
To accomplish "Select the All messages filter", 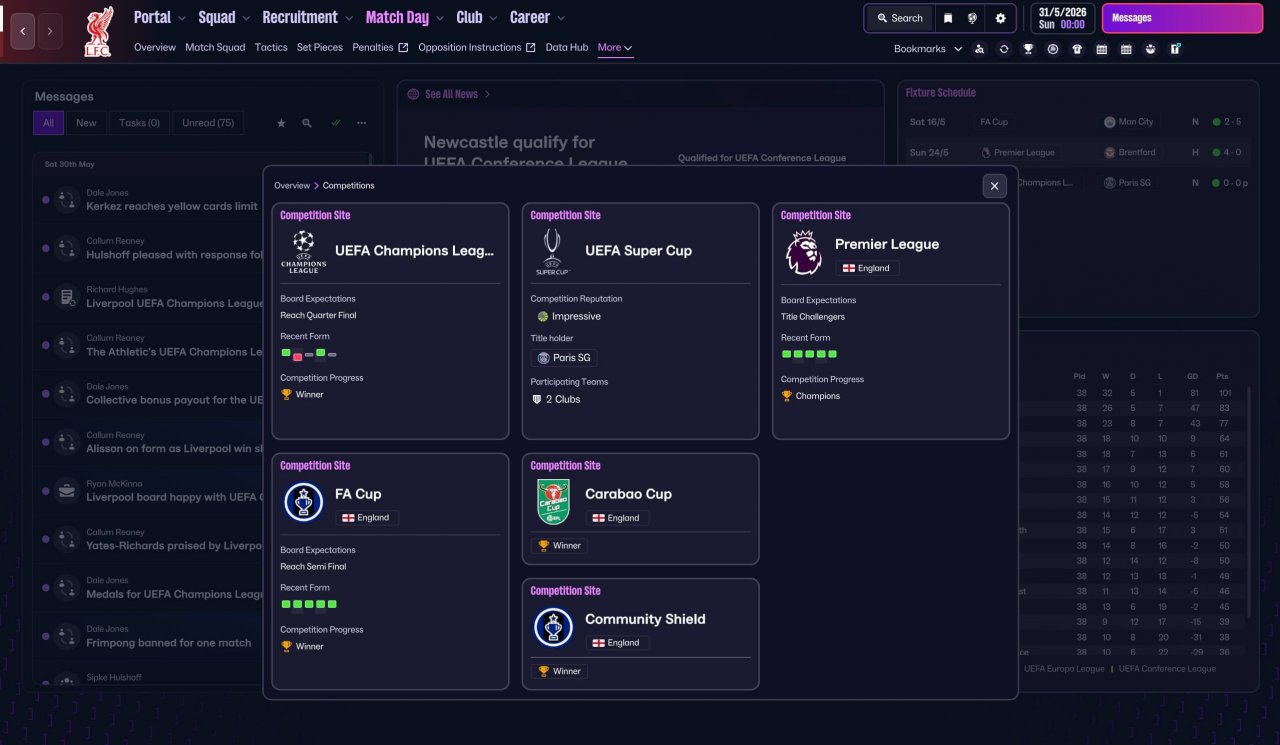I will tap(48, 123).
